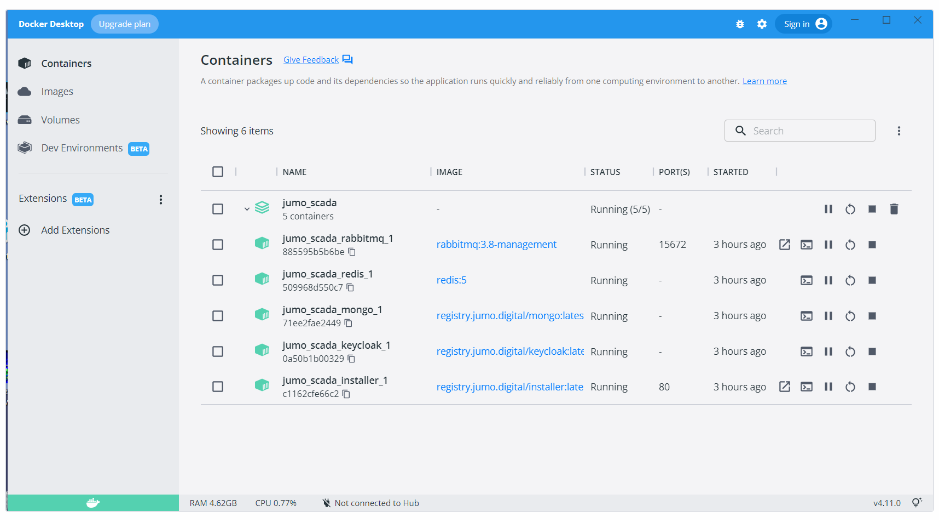Restart the jumo_scada_keycloak_1 container

pyautogui.click(x=850, y=352)
